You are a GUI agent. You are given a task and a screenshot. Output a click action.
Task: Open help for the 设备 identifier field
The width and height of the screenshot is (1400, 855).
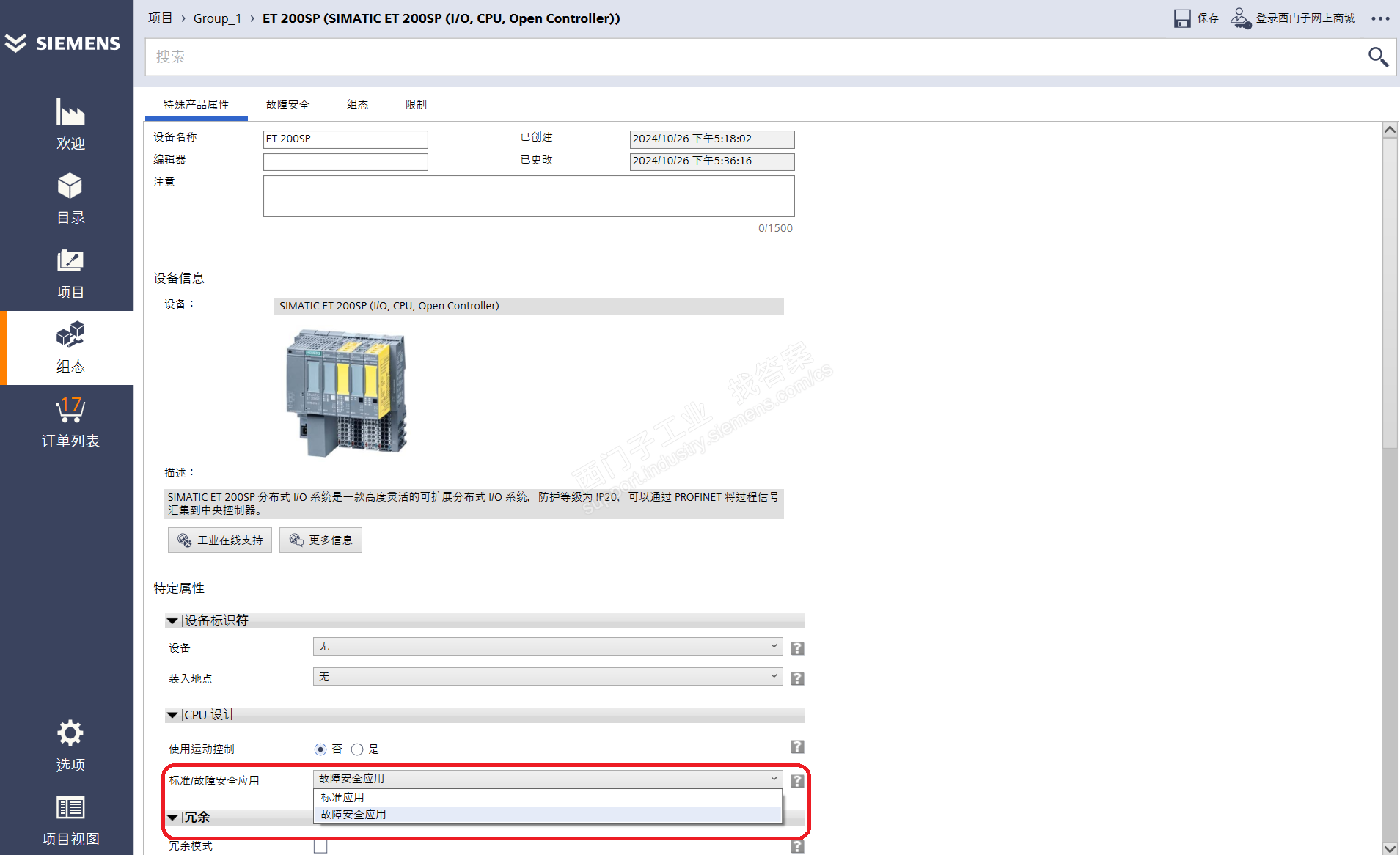[797, 648]
